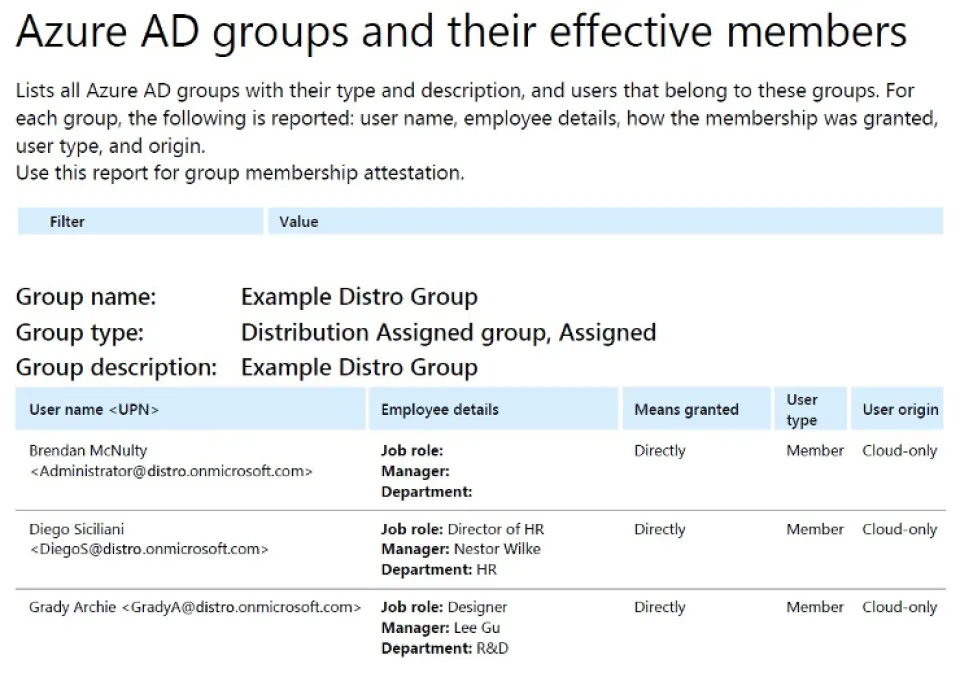The width and height of the screenshot is (960, 675).
Task: Click the GradyA@distro.onmicrosoft.com address
Action: pos(241,607)
